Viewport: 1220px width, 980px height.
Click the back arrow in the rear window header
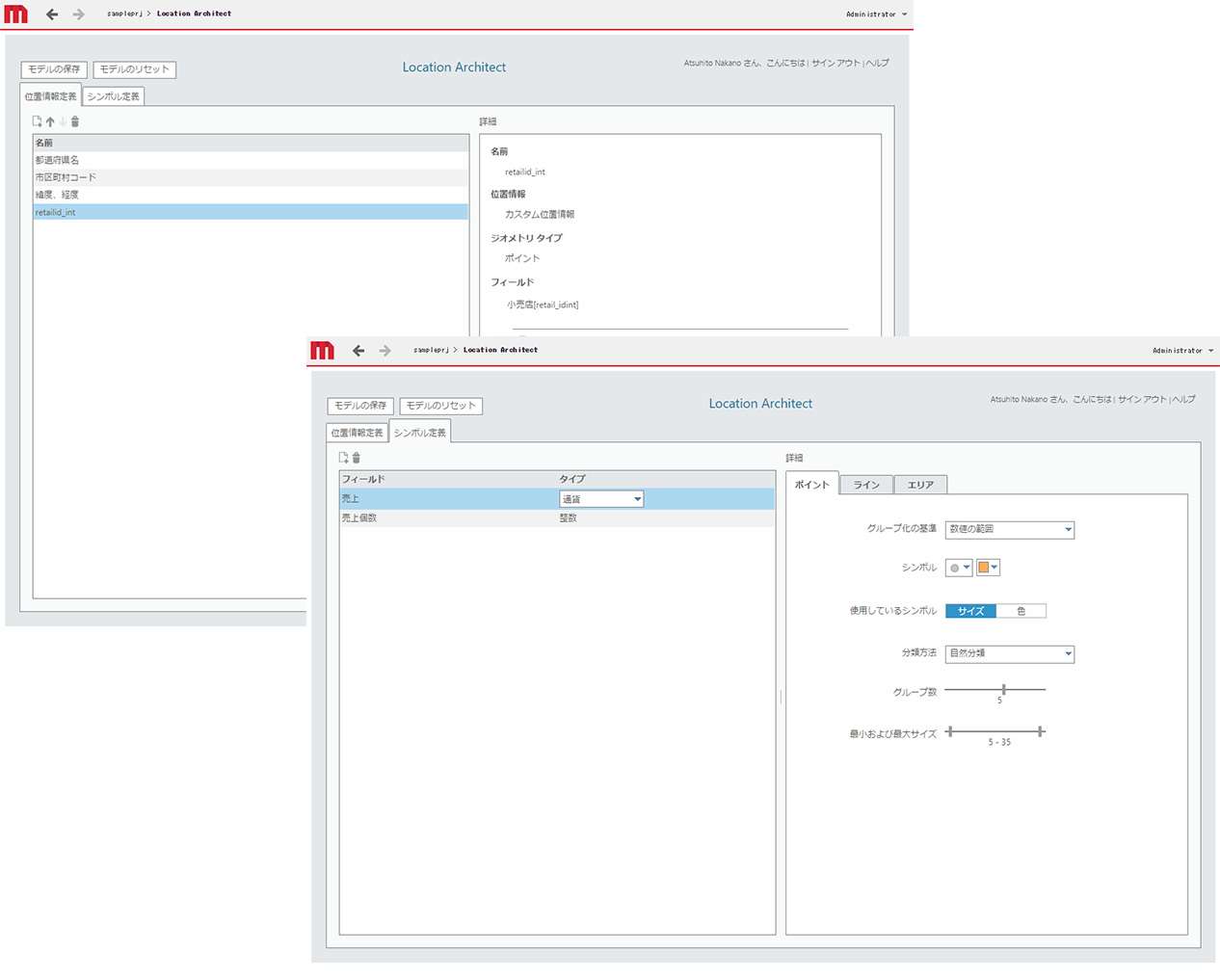[x=52, y=14]
